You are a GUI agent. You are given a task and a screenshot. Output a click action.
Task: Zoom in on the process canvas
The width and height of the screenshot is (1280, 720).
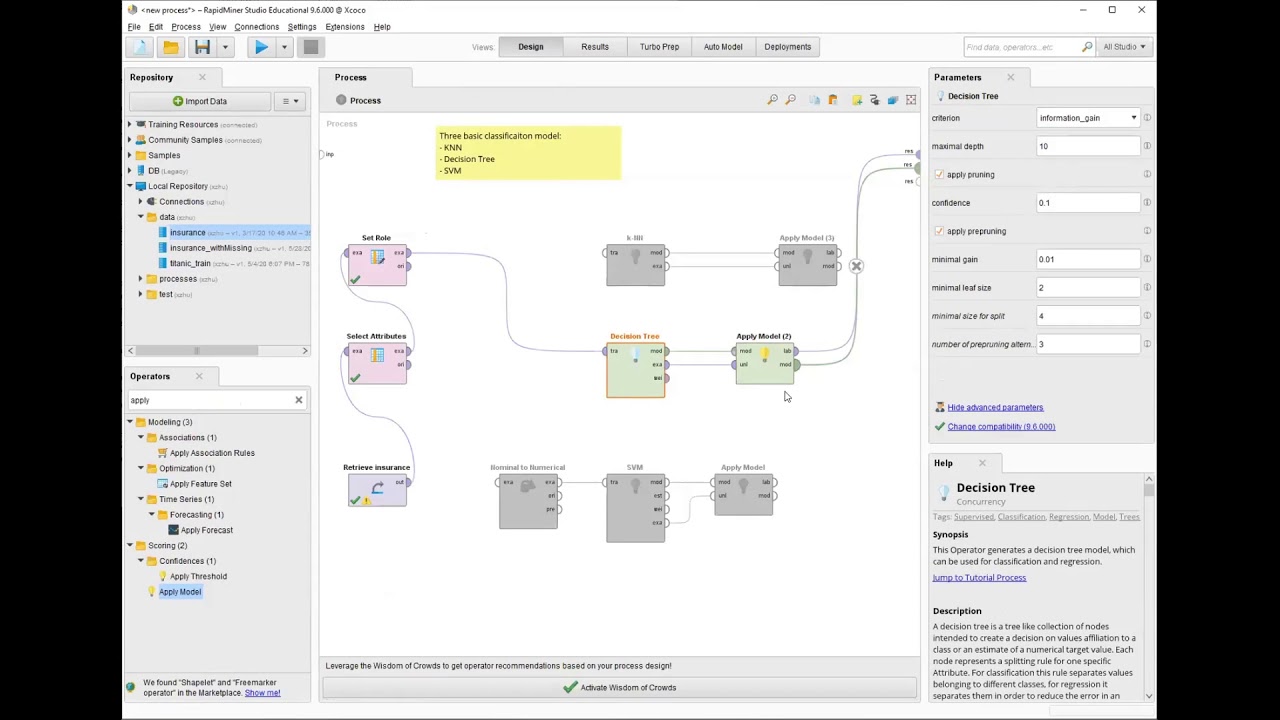click(772, 100)
